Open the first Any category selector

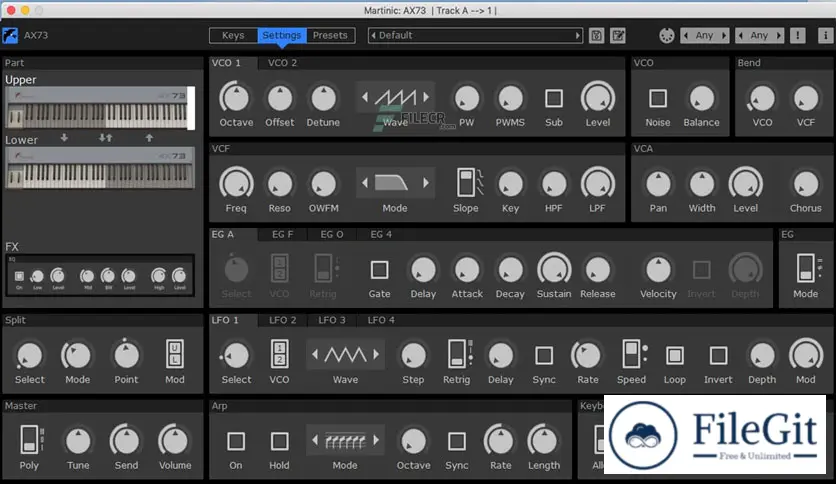(704, 36)
